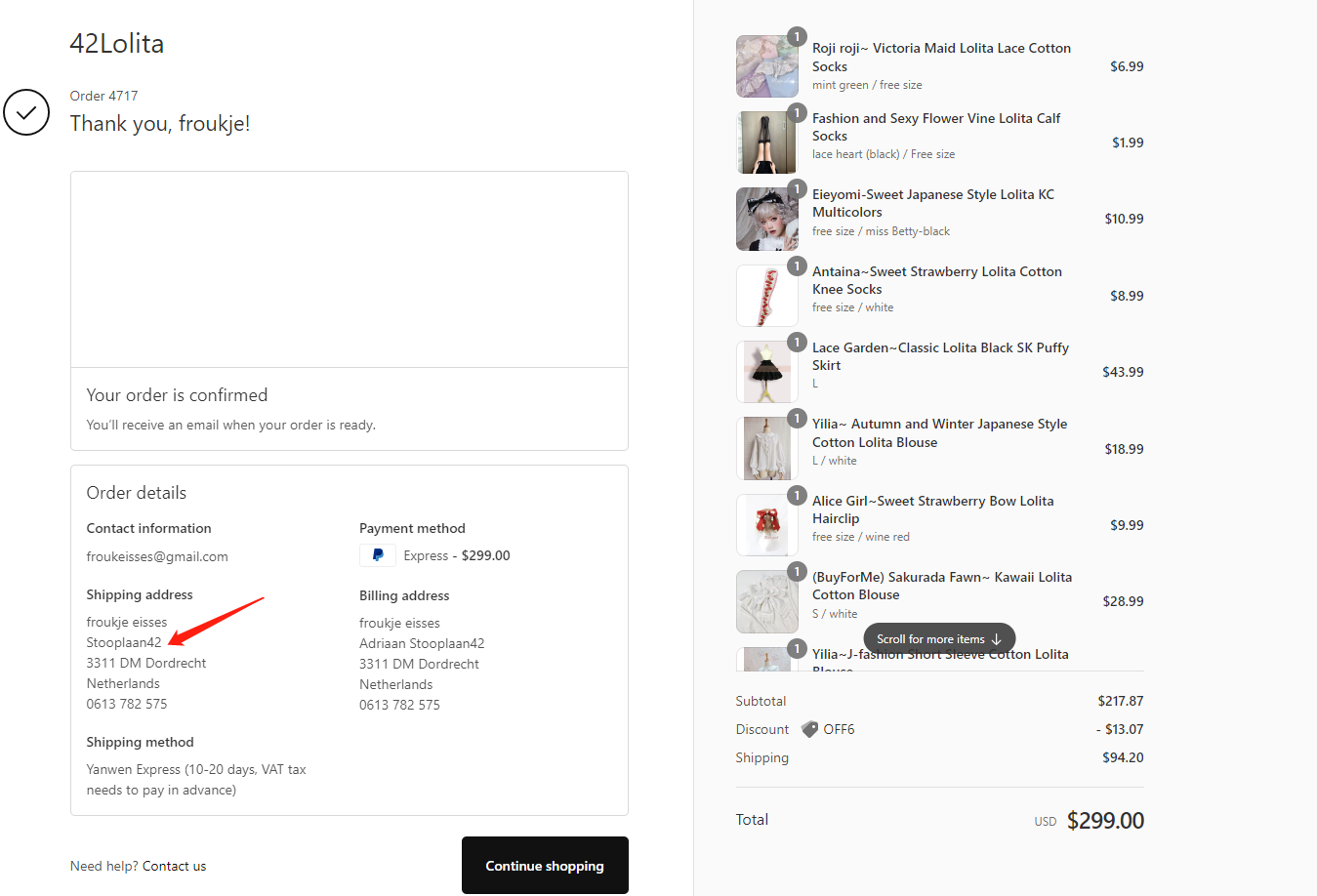Click the mint green / free size variant
The image size is (1317, 896).
tap(867, 85)
